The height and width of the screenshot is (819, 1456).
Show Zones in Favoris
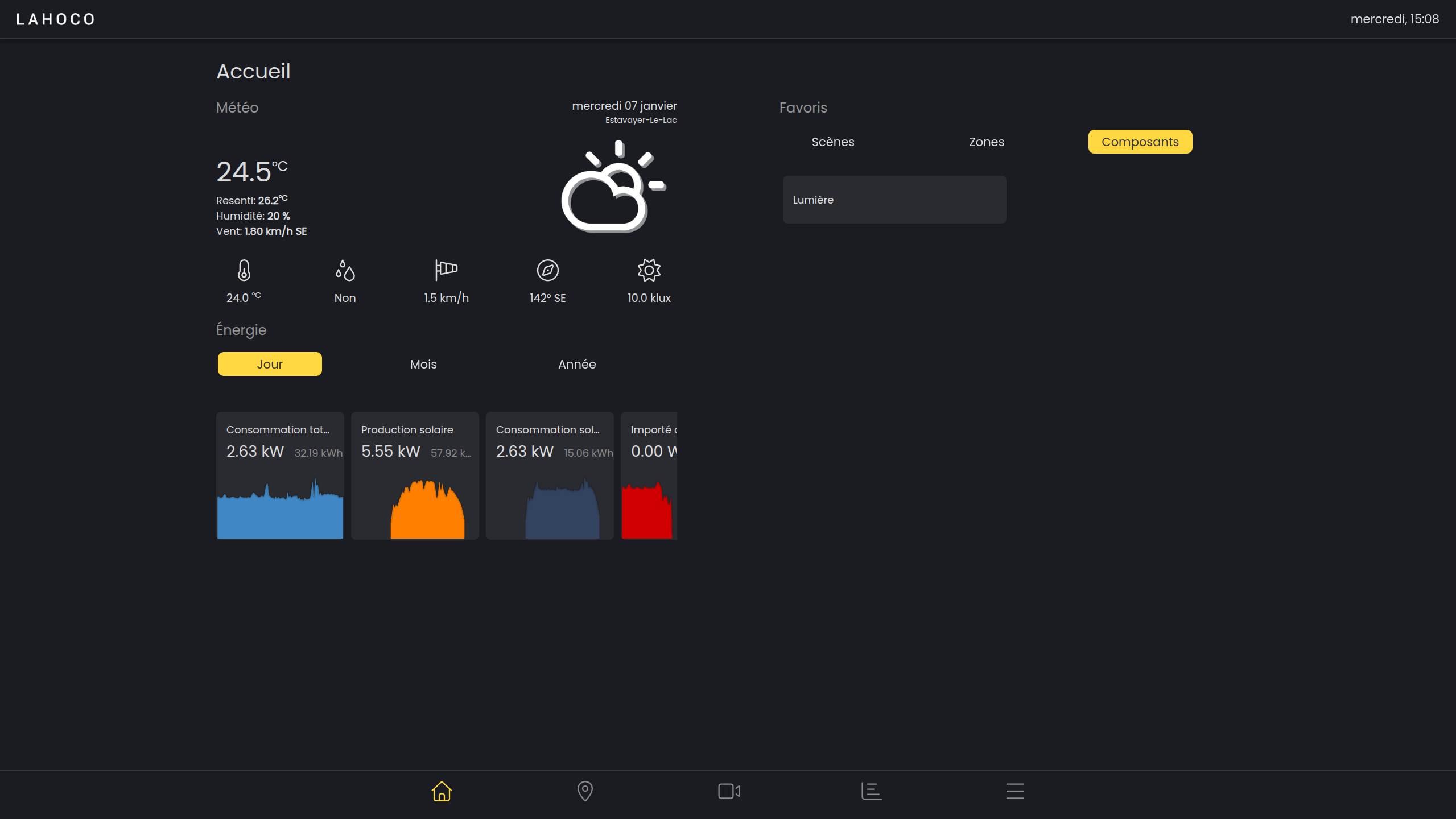click(x=987, y=142)
